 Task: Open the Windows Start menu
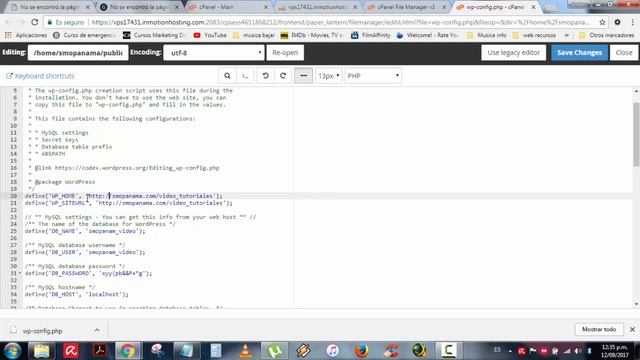[x=13, y=351]
